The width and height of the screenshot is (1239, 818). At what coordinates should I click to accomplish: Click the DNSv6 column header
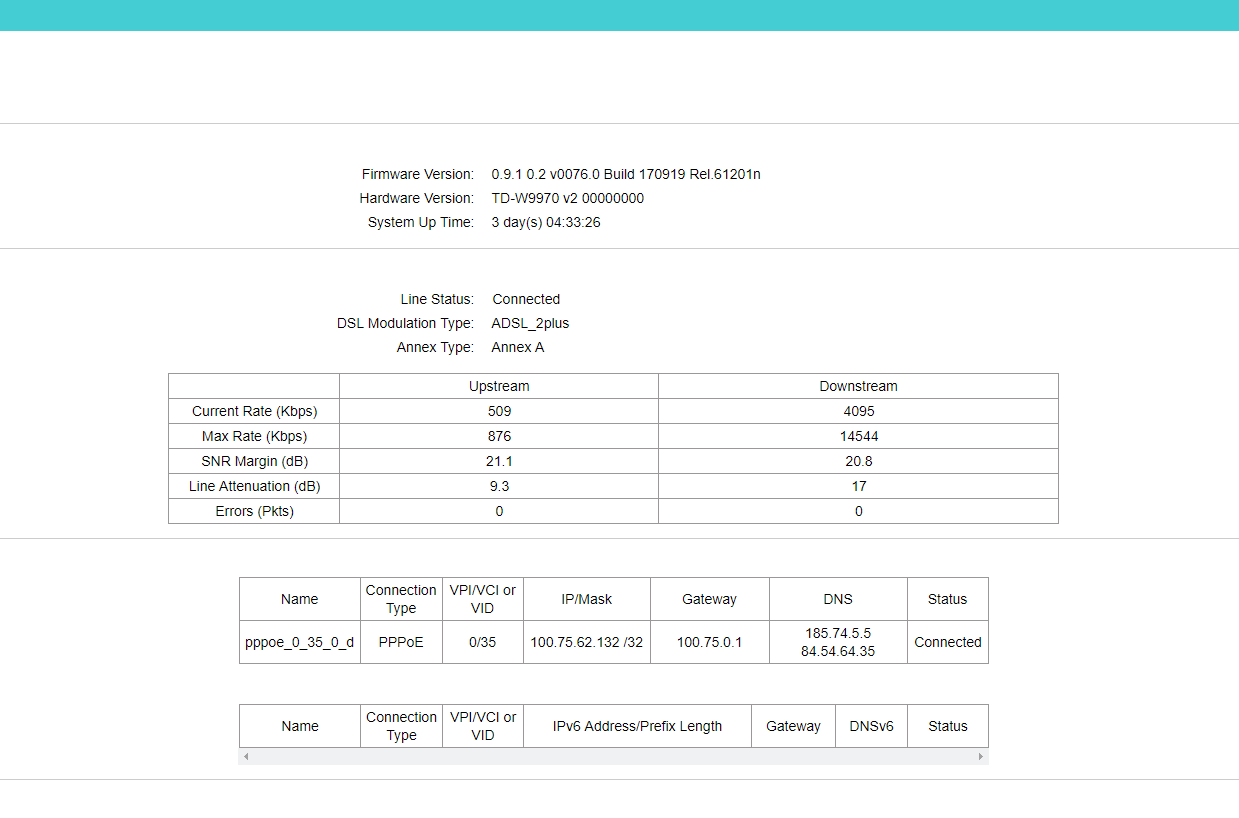point(871,726)
